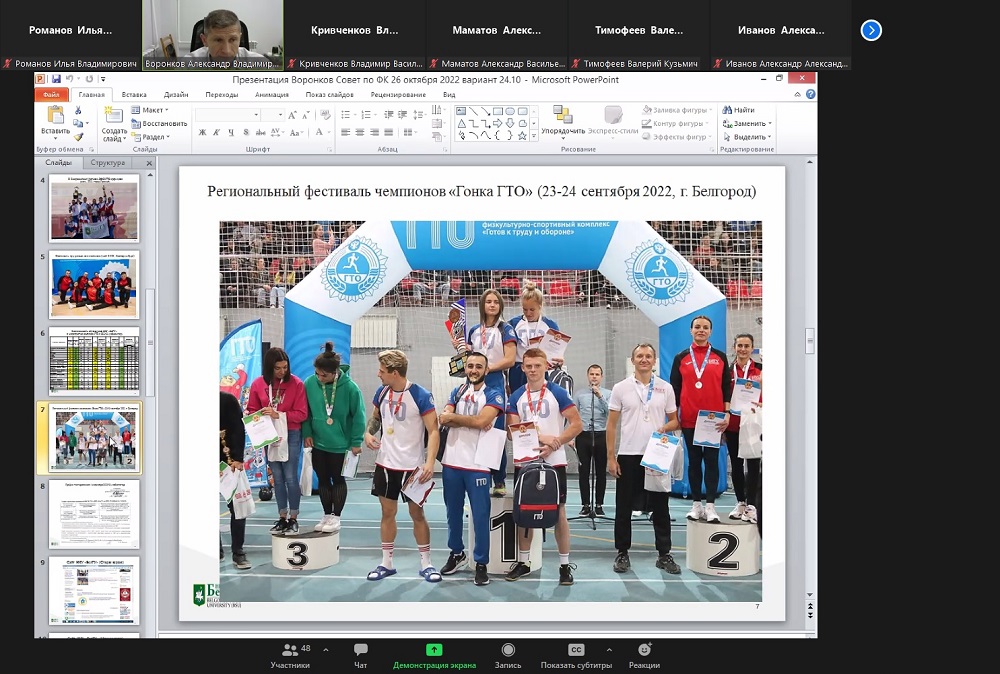Viewport: 1000px width, 674px height.
Task: Open the Reactions (Реакции) icon
Action: pyautogui.click(x=644, y=650)
